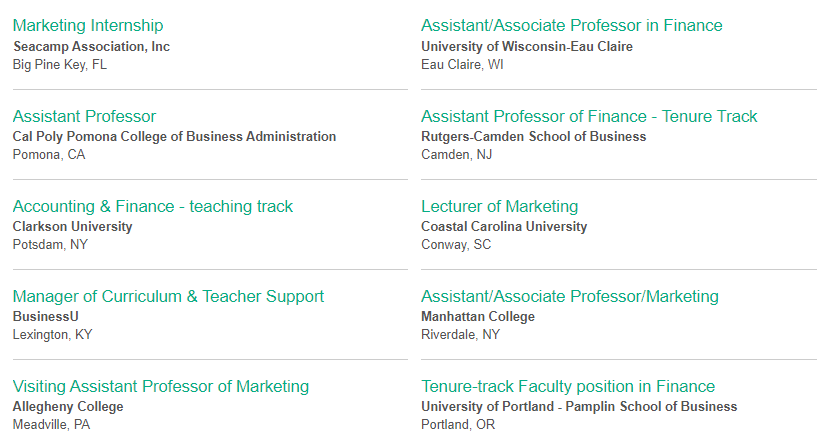Image resolution: width=828 pixels, height=448 pixels.
Task: Open Assistant/Associate Professor in Finance listing
Action: click(571, 25)
